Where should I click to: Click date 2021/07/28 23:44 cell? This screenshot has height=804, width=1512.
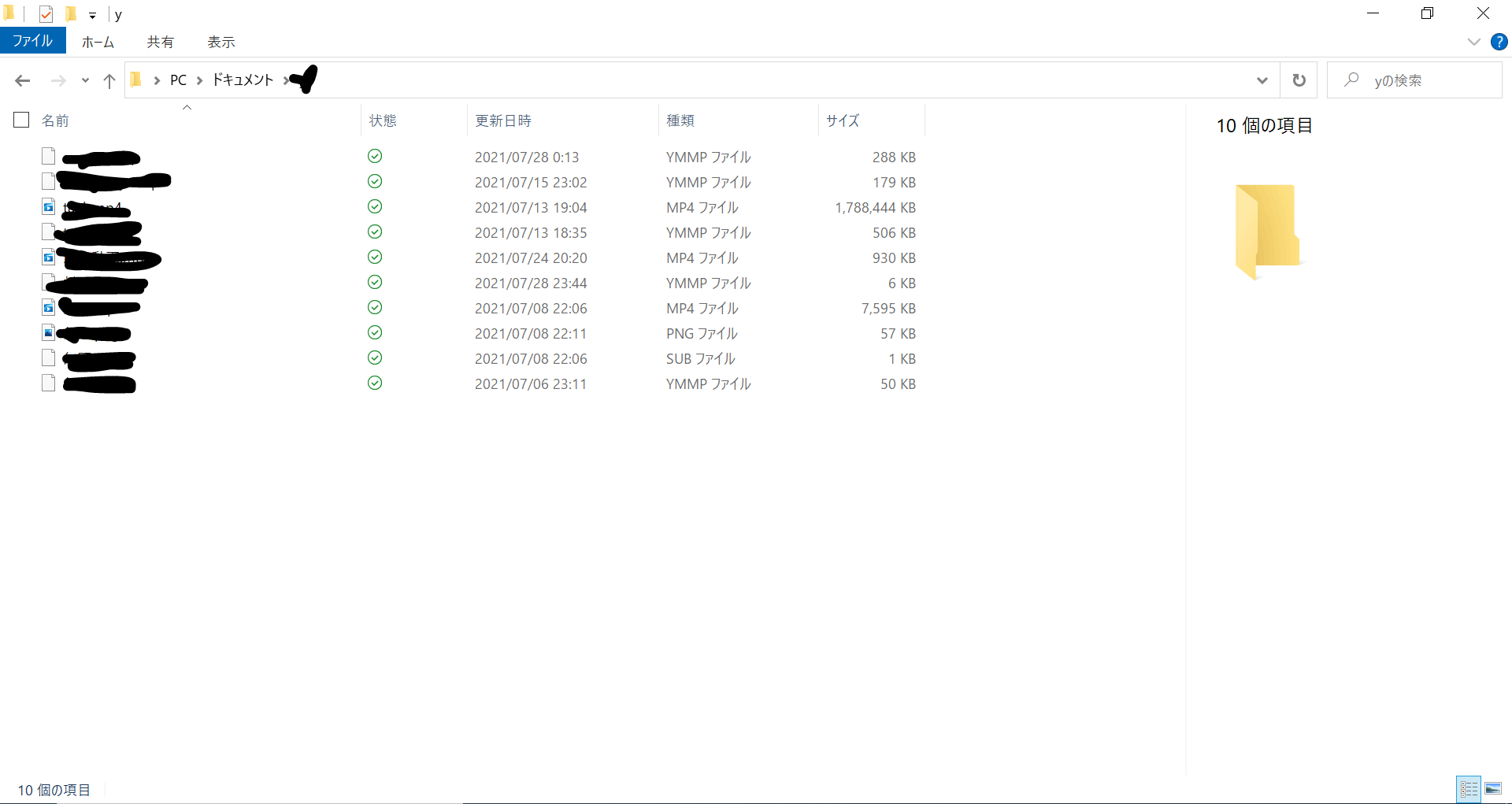click(531, 283)
